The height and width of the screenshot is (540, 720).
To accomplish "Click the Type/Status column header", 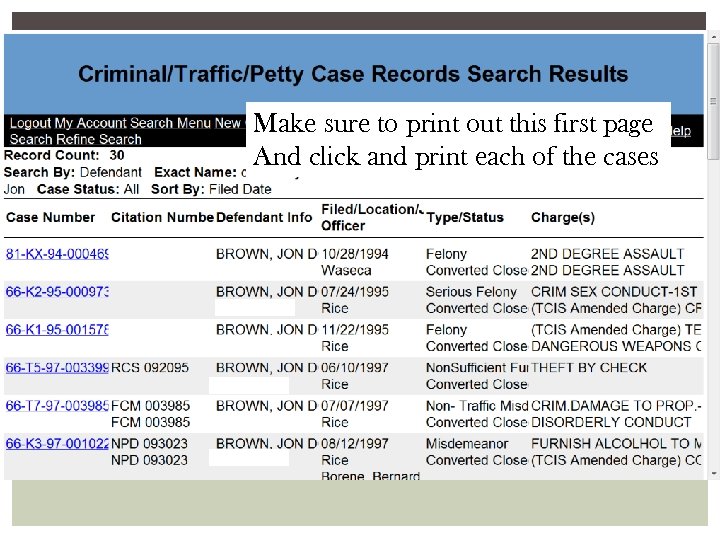I will (x=465, y=217).
